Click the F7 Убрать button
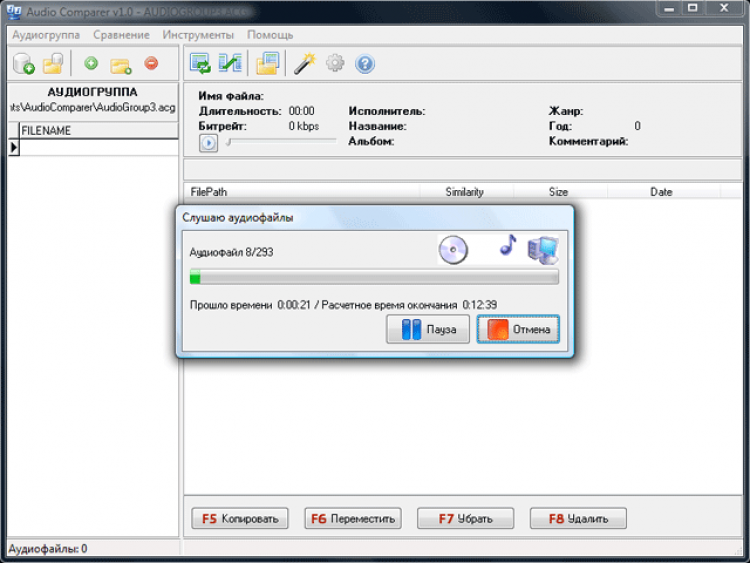 coord(465,519)
